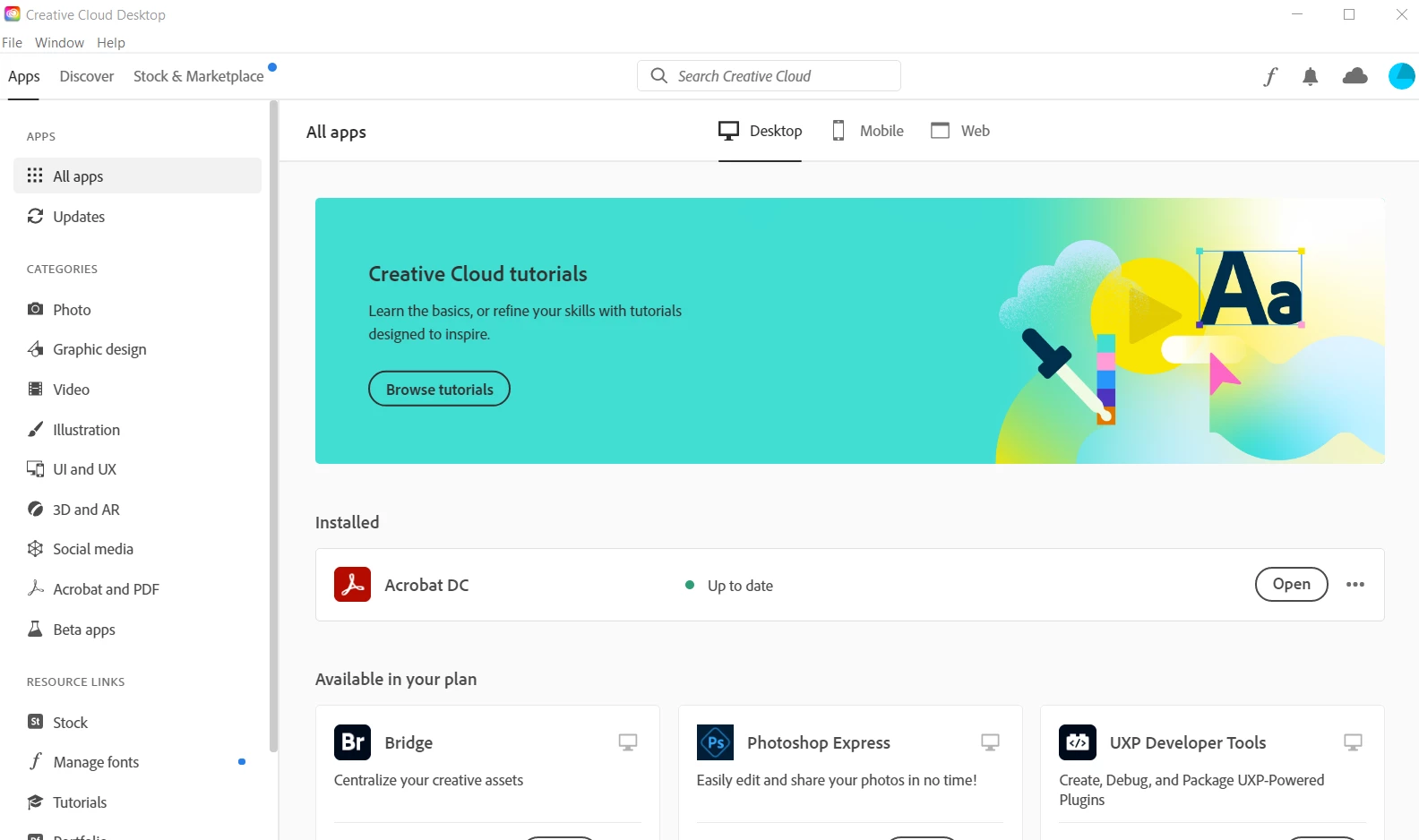Image resolution: width=1419 pixels, height=840 pixels.
Task: Open Acrobat DC with Open button
Action: click(1291, 584)
